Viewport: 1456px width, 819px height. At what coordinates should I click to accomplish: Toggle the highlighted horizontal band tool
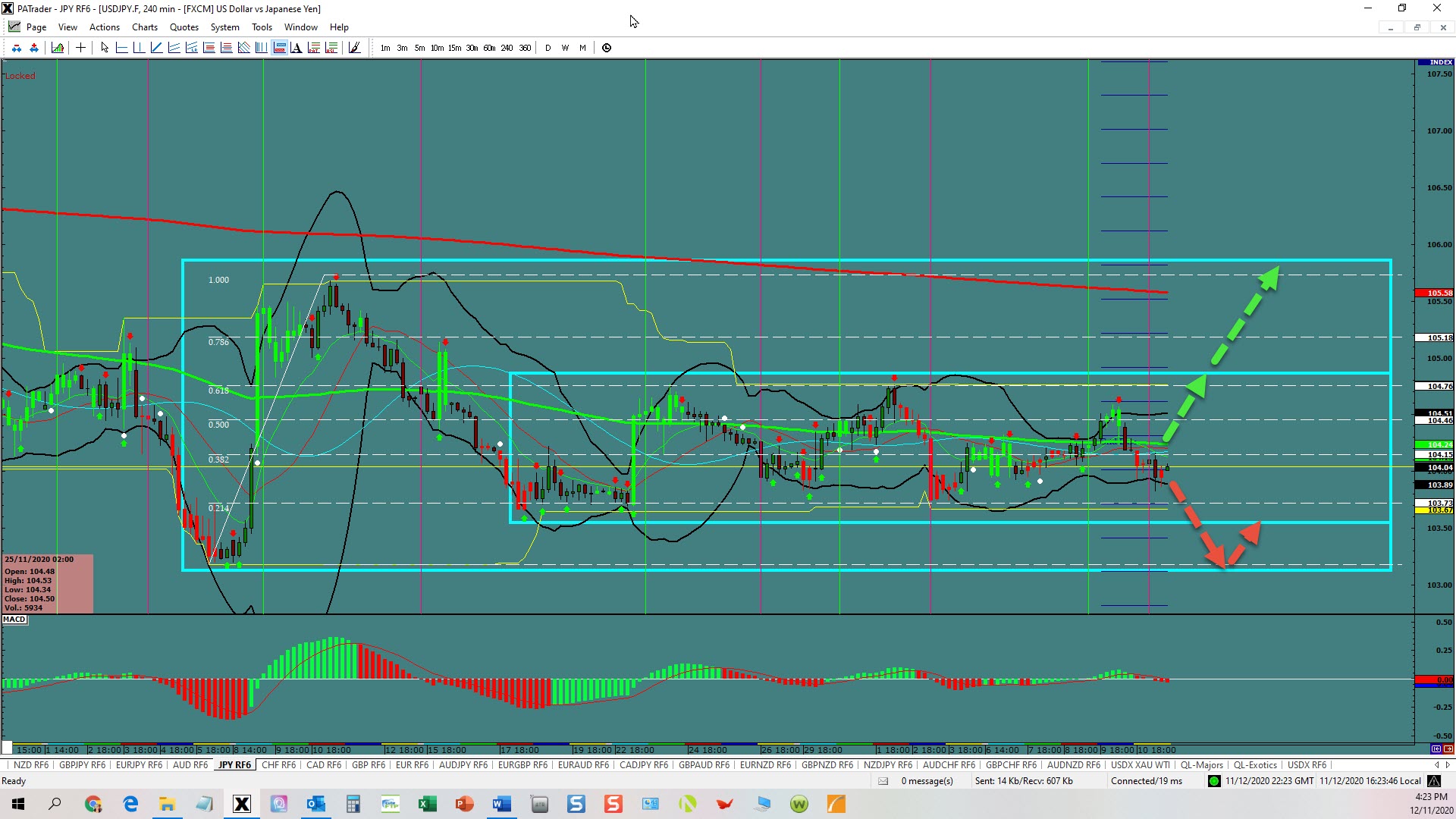pyautogui.click(x=279, y=48)
